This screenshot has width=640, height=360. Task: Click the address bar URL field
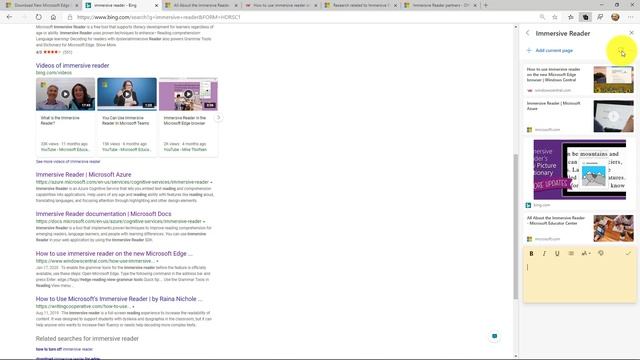[302, 17]
